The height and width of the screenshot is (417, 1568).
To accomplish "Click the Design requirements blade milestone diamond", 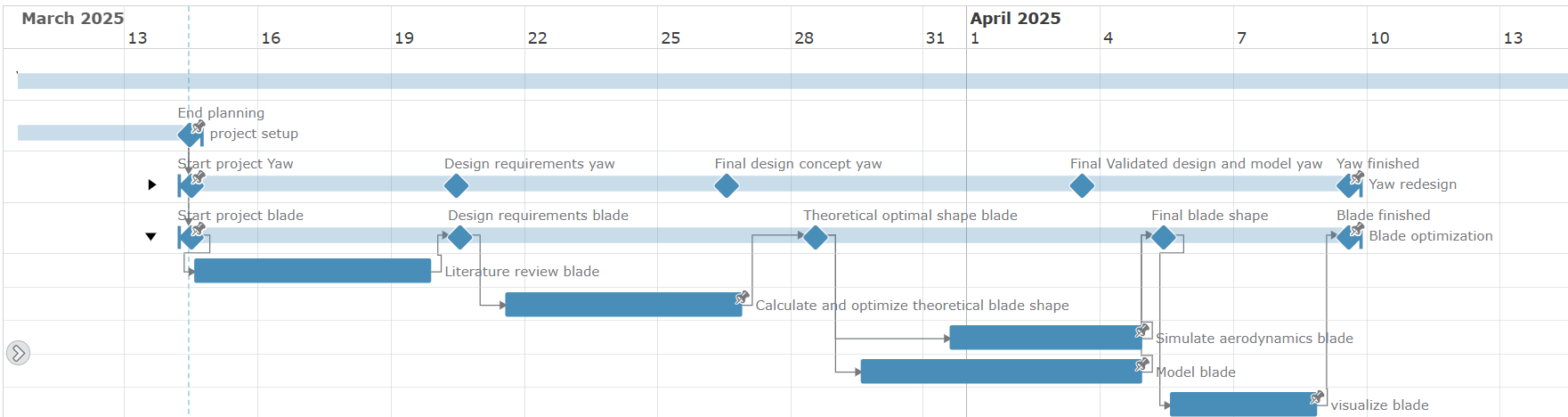I will click(459, 237).
